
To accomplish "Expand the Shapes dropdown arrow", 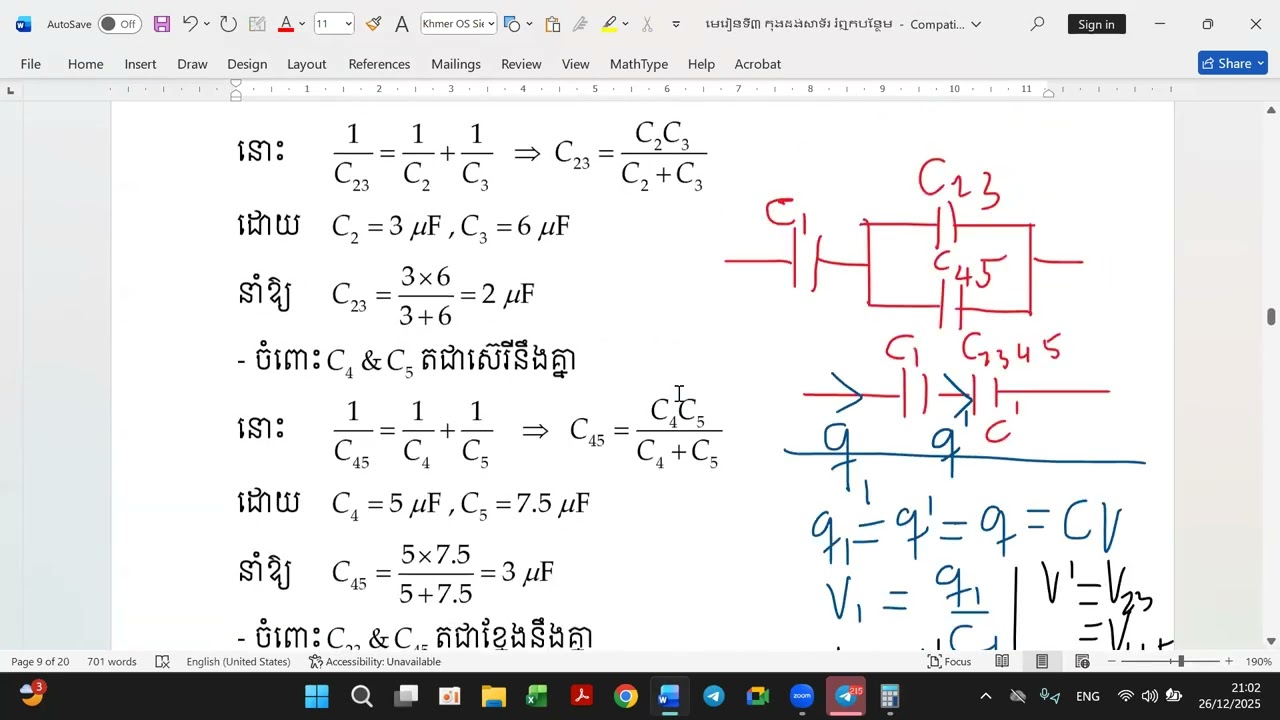I will [528, 24].
